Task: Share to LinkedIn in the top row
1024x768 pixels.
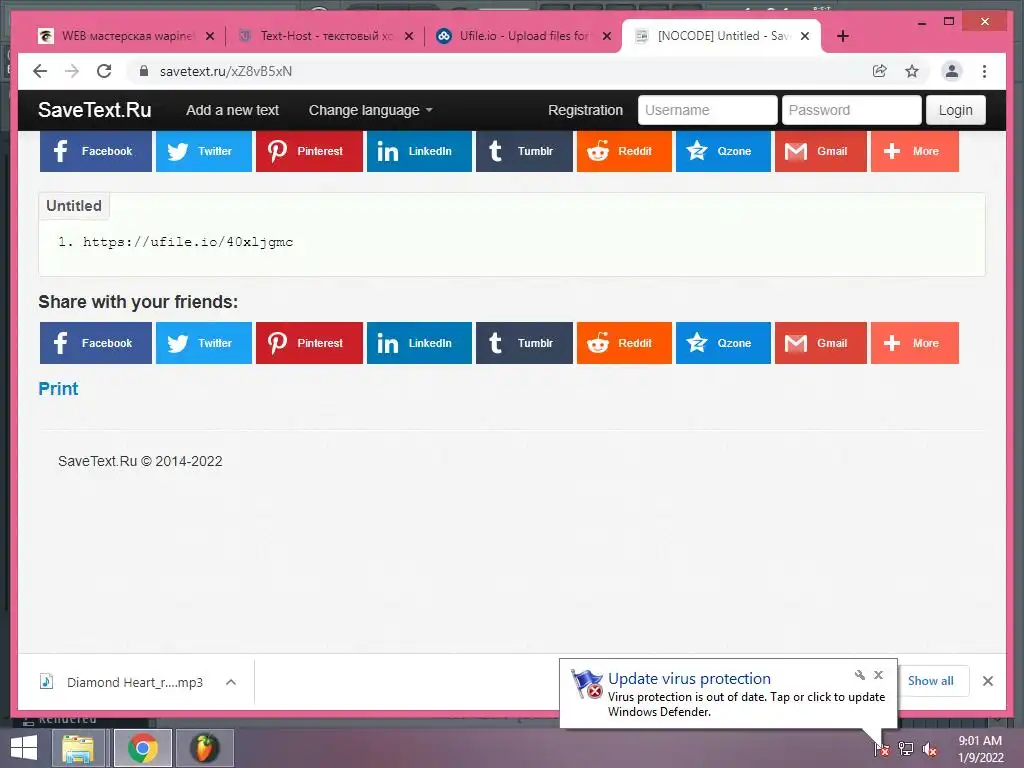Action: (419, 151)
